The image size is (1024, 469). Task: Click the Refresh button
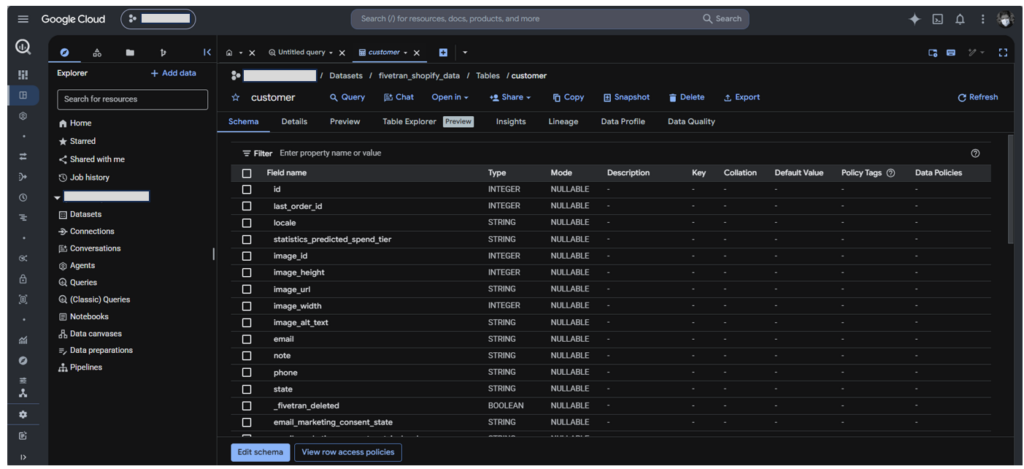click(978, 97)
